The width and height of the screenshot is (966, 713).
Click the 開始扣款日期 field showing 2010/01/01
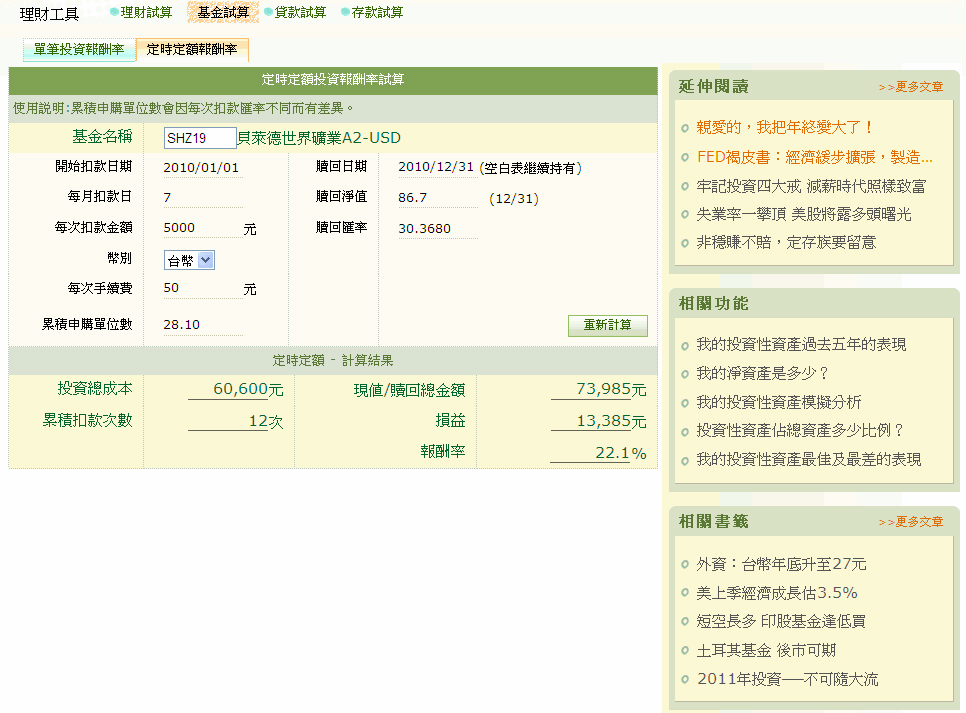coord(202,168)
